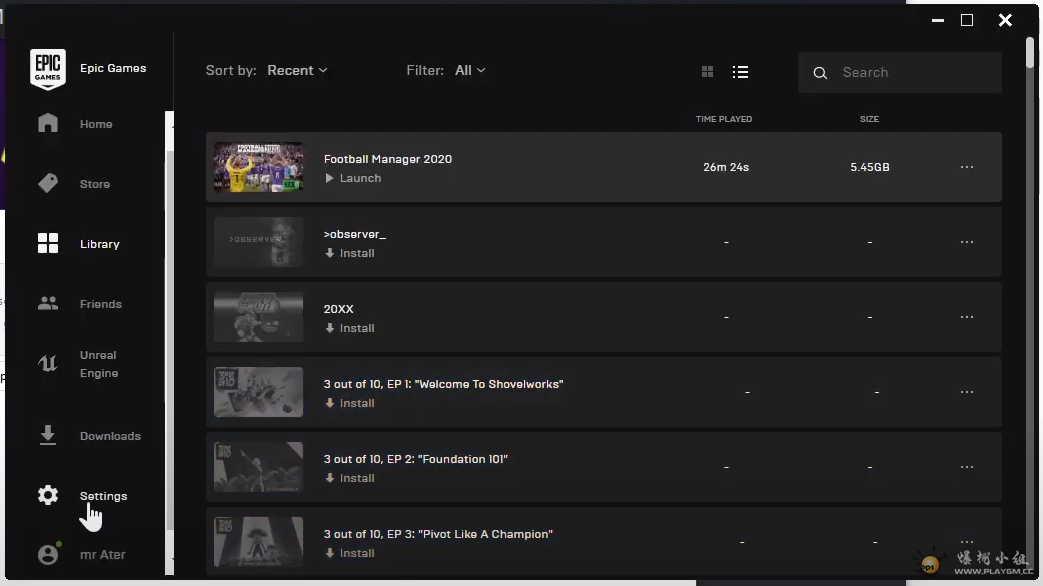Click the Epic Games title text
This screenshot has width=1043, height=586.
tap(113, 69)
